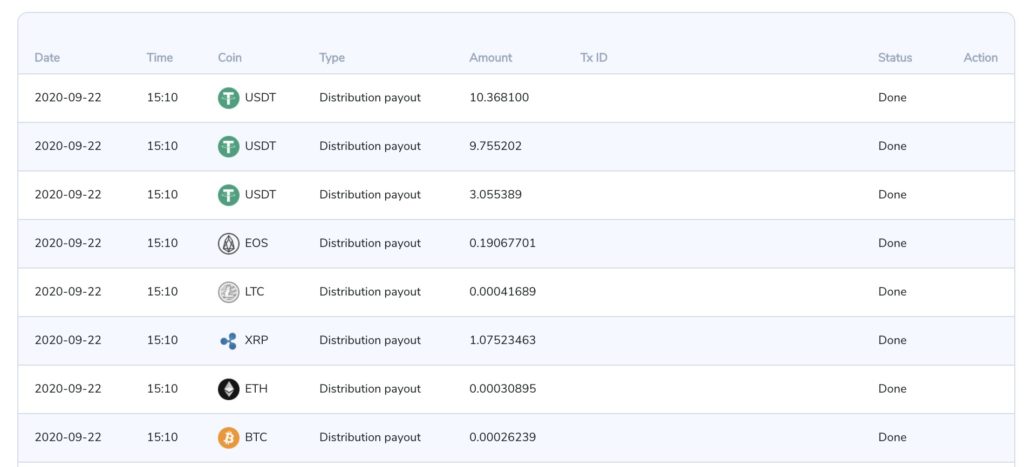Select the Type column header
Screen dimensions: 1024x467
(x=332, y=58)
